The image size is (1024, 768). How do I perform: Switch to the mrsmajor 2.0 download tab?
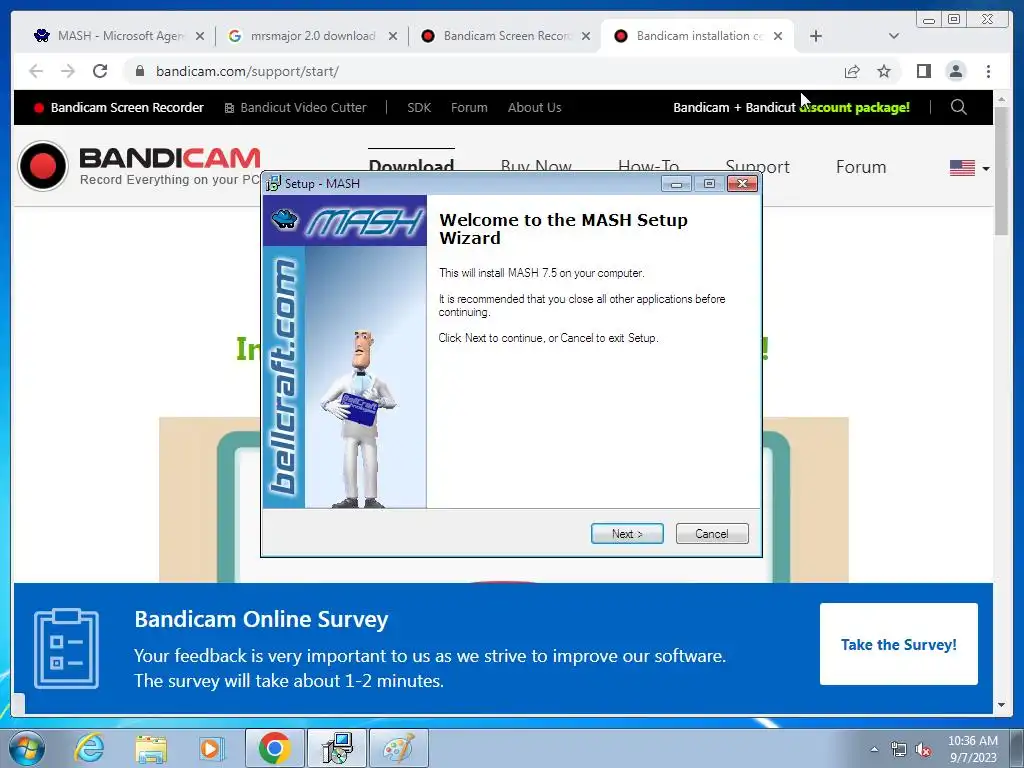(312, 36)
